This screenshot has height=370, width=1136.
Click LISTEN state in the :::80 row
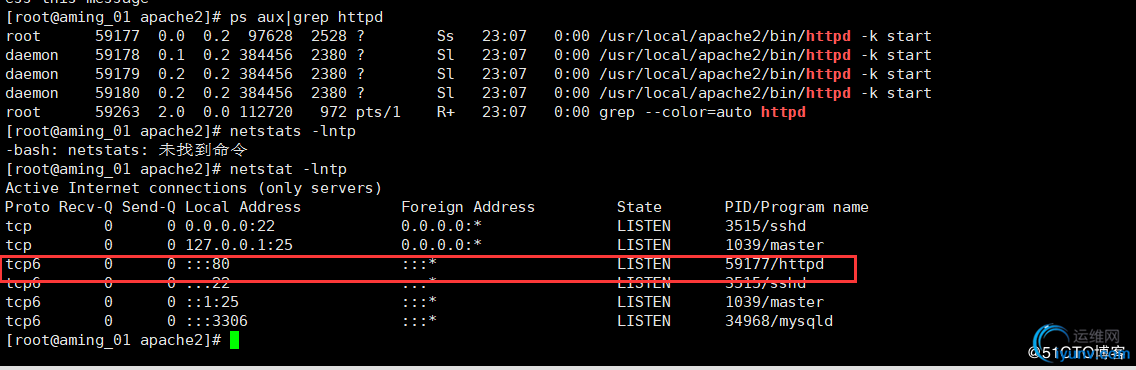click(644, 264)
